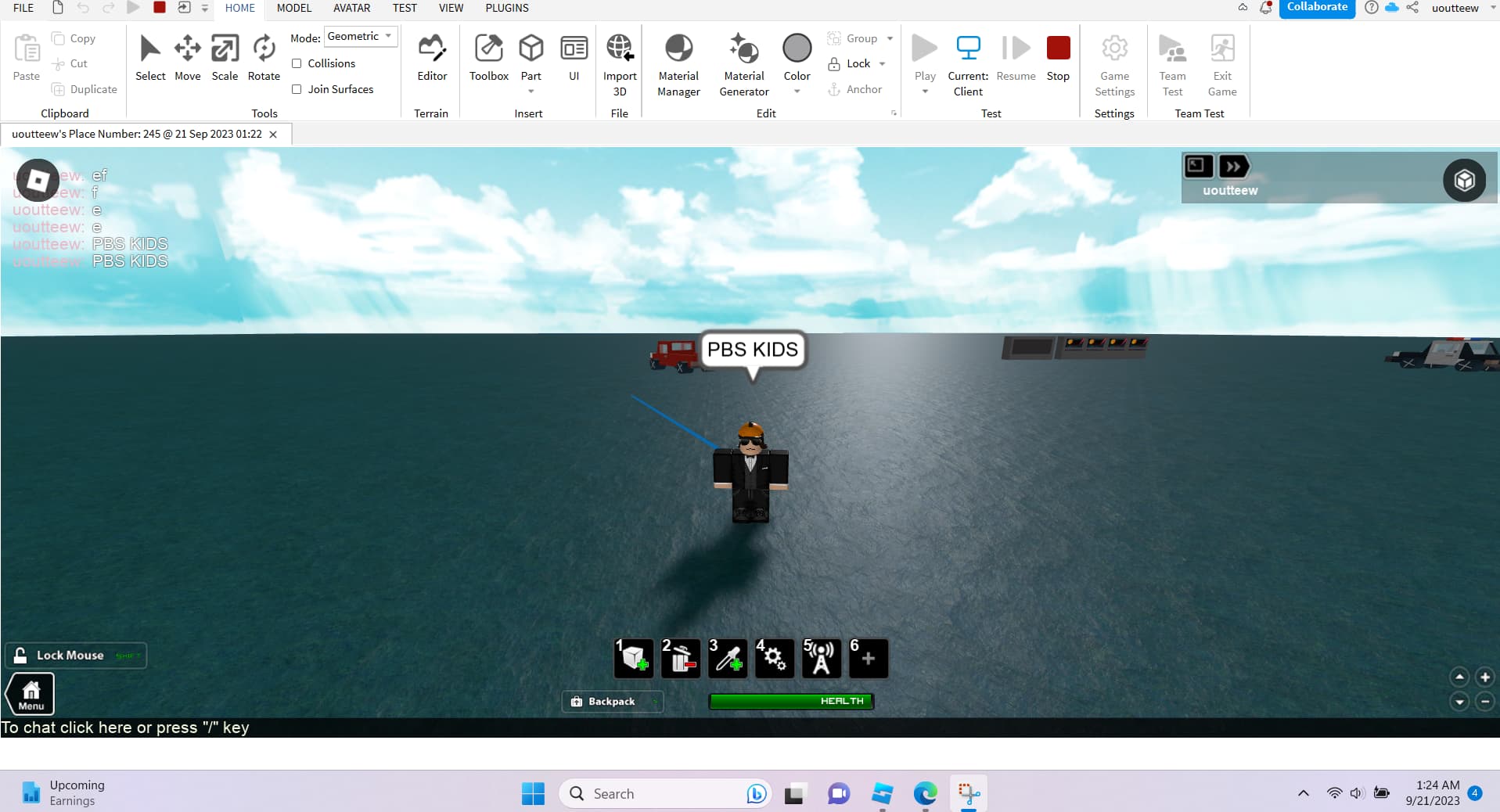Viewport: 1500px width, 812px height.
Task: Expand the Group dropdown arrow
Action: point(890,38)
